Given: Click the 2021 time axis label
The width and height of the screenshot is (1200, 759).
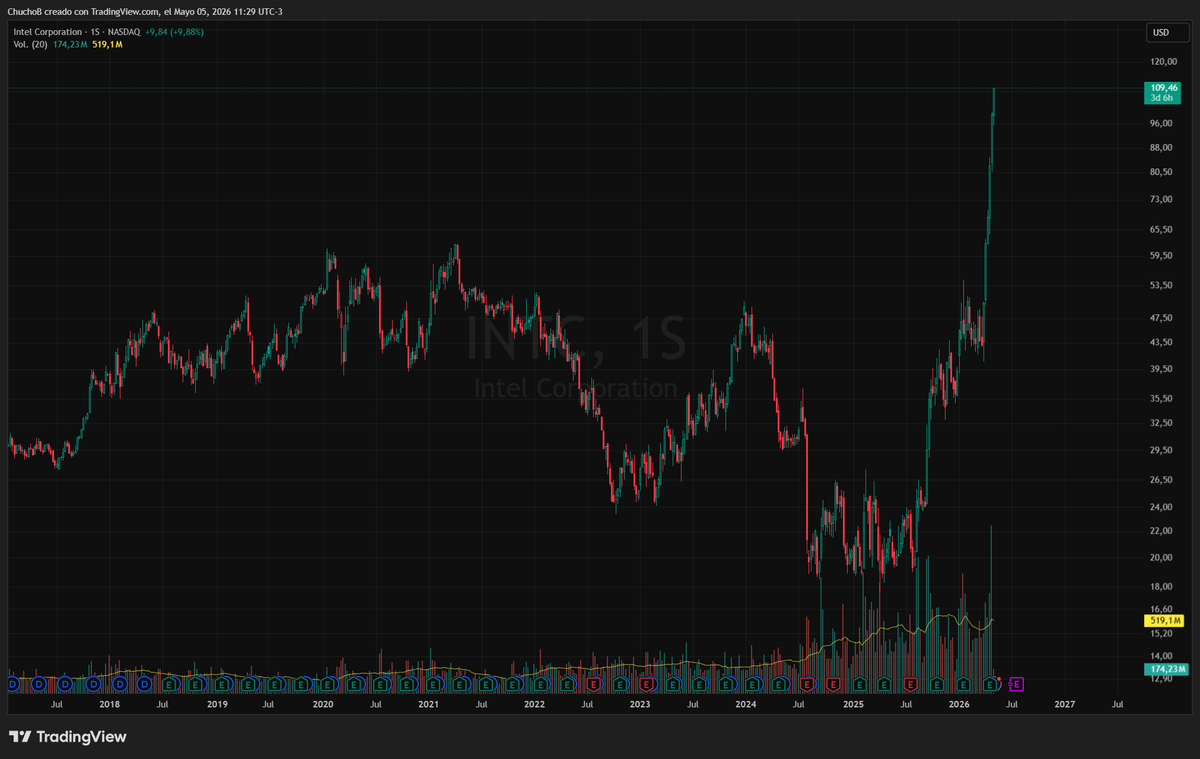Looking at the screenshot, I should coord(428,704).
